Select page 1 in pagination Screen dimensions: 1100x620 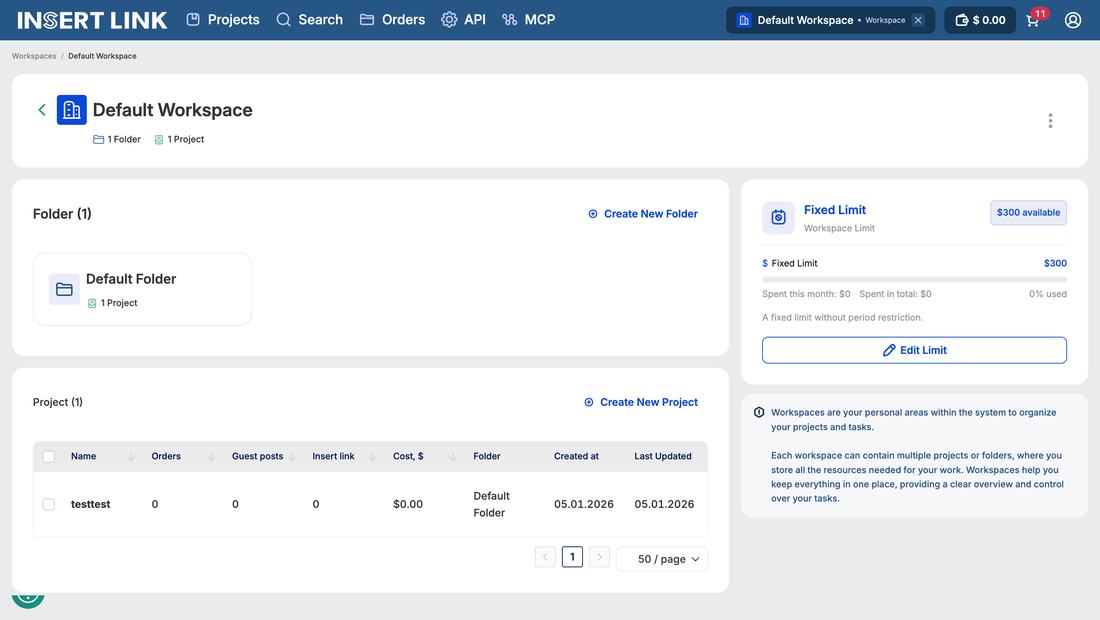point(572,557)
